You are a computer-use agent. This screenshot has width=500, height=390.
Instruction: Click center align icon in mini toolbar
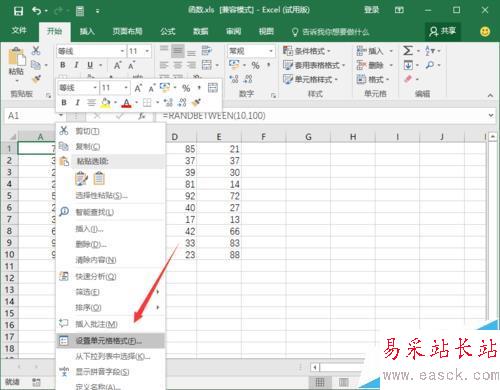click(91, 103)
